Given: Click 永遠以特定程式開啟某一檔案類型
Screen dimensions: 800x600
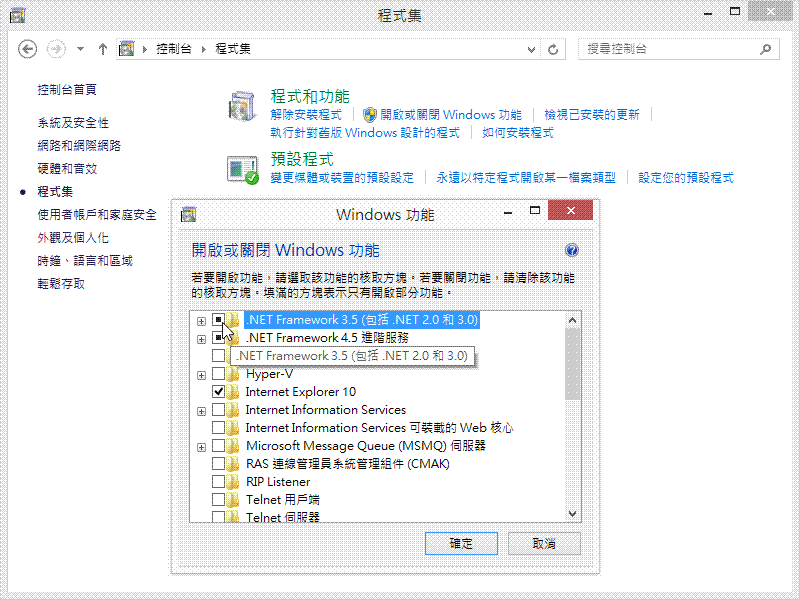Looking at the screenshot, I should pyautogui.click(x=526, y=178).
